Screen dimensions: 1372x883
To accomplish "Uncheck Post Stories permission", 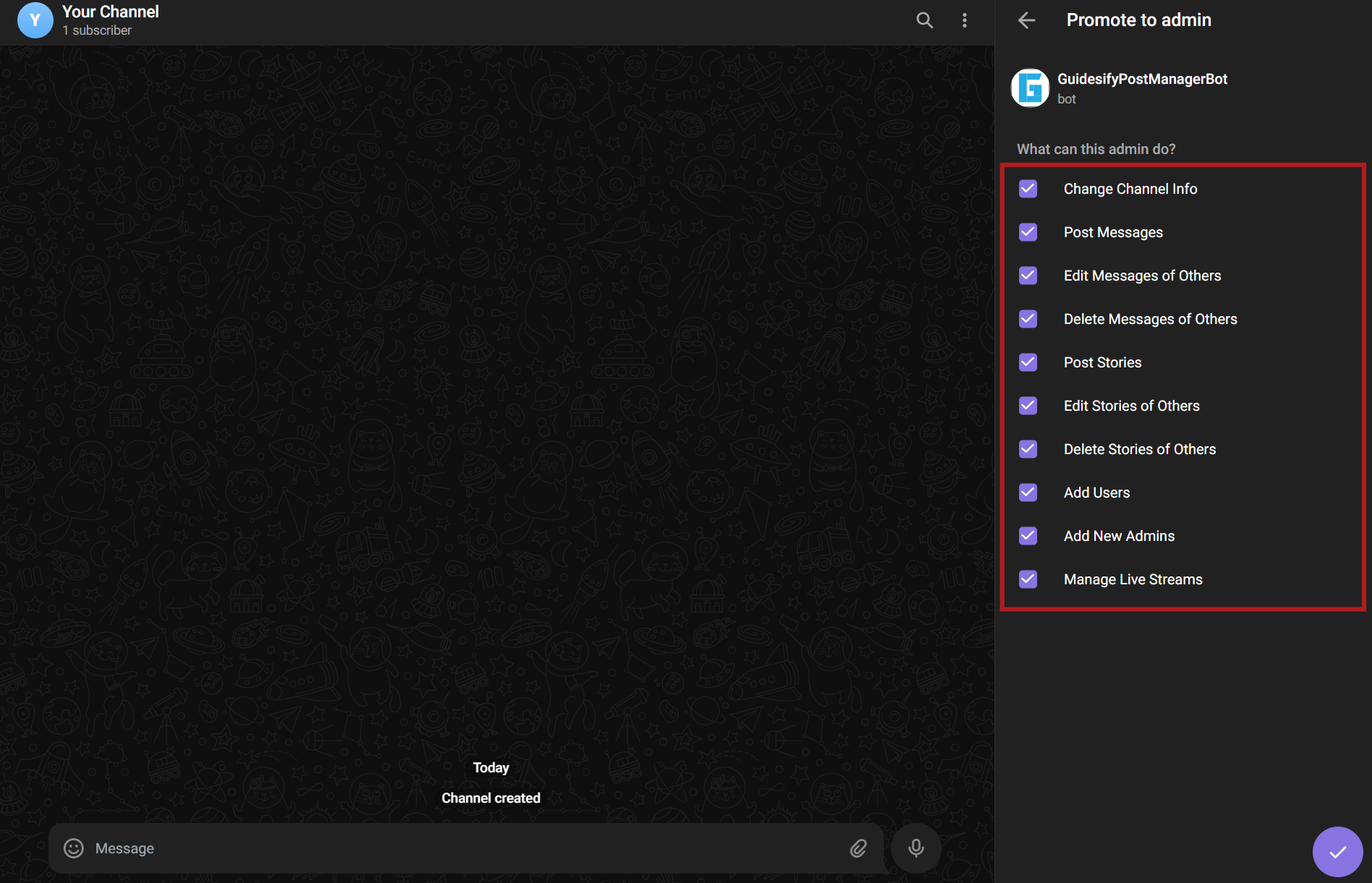I will 1028,362.
